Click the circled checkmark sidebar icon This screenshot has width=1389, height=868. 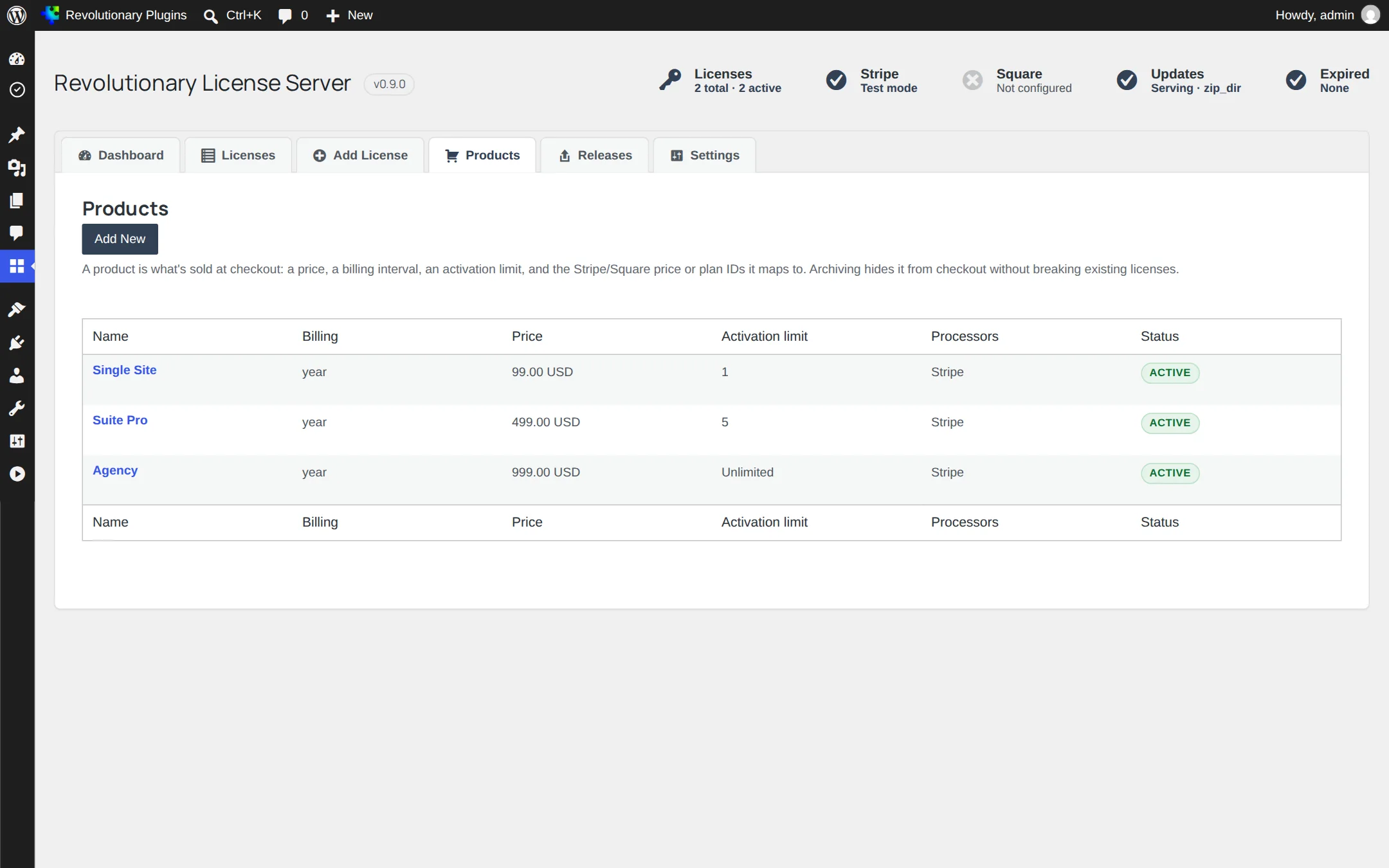click(17, 89)
